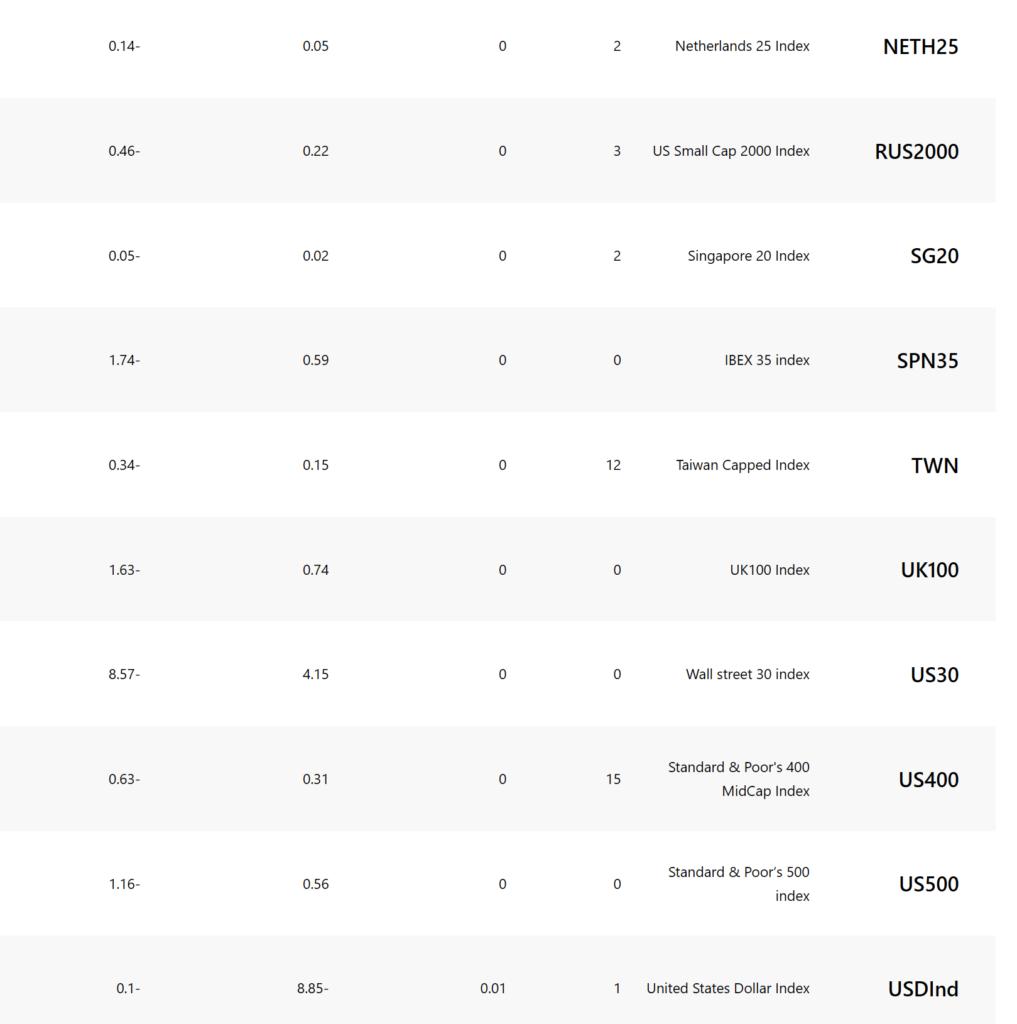Select the USDInd symbol
This screenshot has height=1024, width=1017.
923,989
